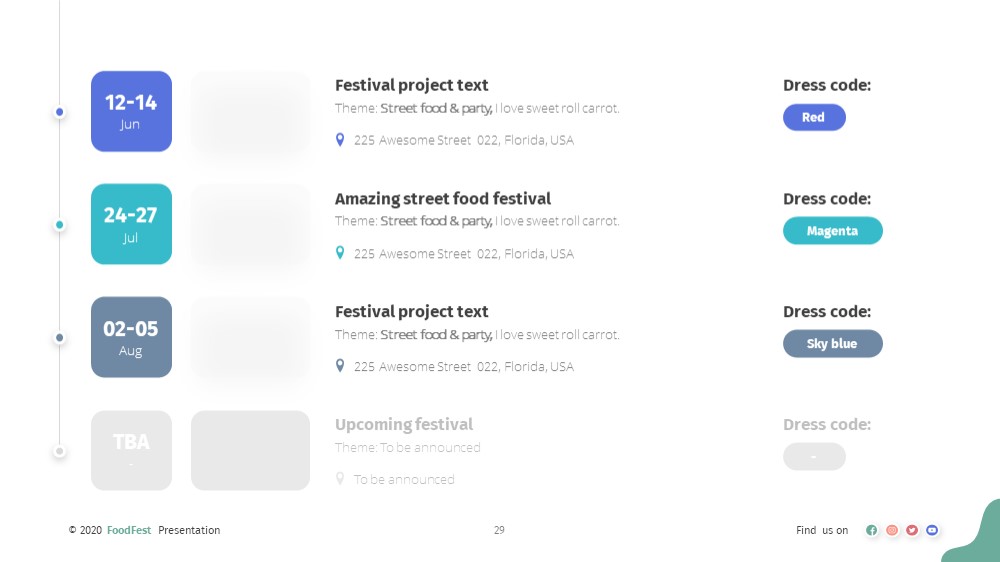Image resolution: width=1000 pixels, height=562 pixels.
Task: Click the Magenta dress code pill
Action: click(833, 230)
